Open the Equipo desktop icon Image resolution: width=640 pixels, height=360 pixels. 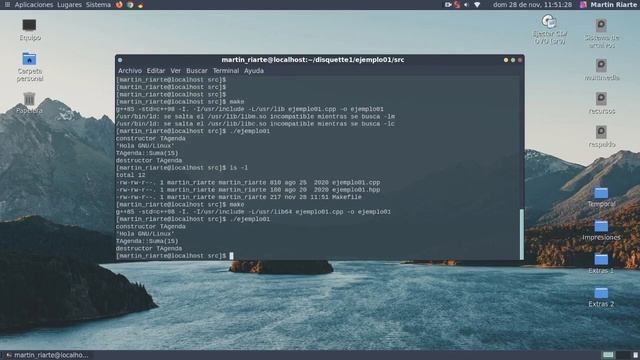point(29,26)
